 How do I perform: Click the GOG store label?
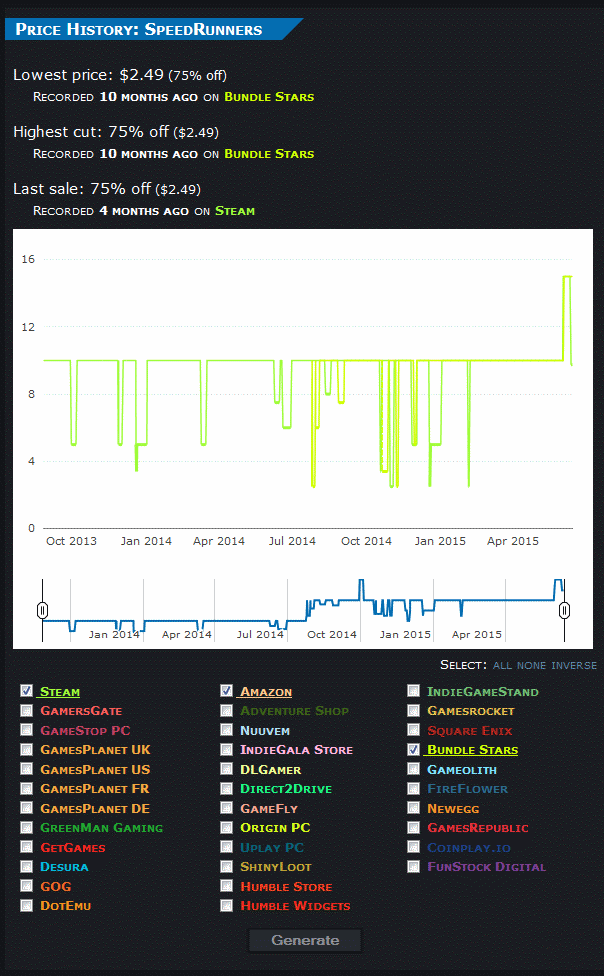(55, 886)
